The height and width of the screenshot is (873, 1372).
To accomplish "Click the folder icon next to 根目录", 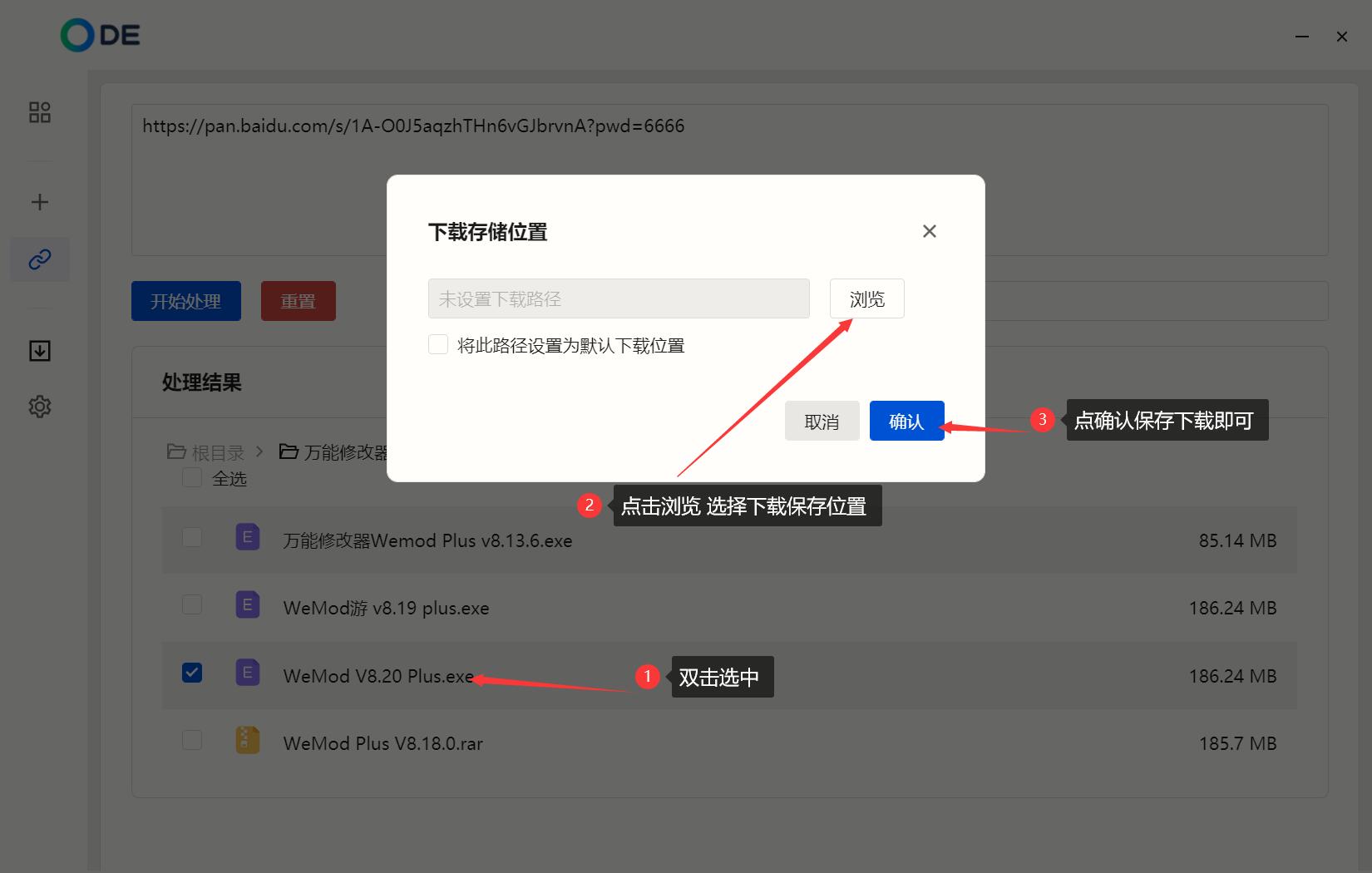I will [175, 451].
